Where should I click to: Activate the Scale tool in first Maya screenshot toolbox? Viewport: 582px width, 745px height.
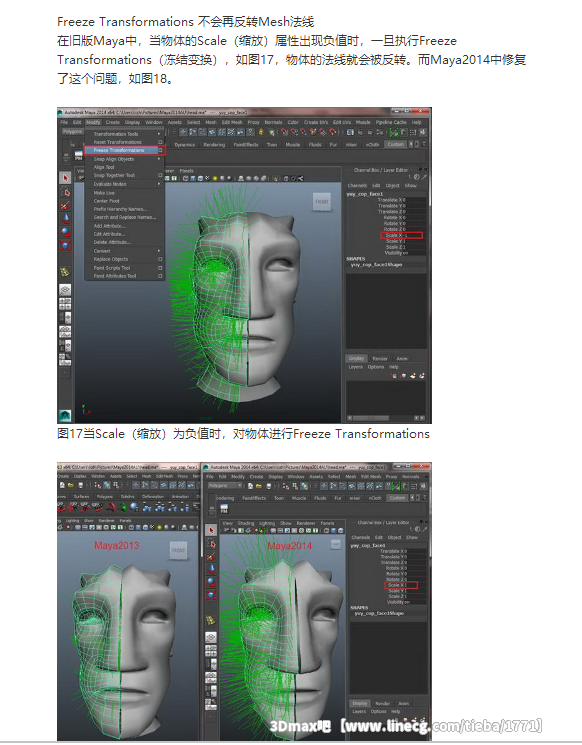(x=66, y=246)
